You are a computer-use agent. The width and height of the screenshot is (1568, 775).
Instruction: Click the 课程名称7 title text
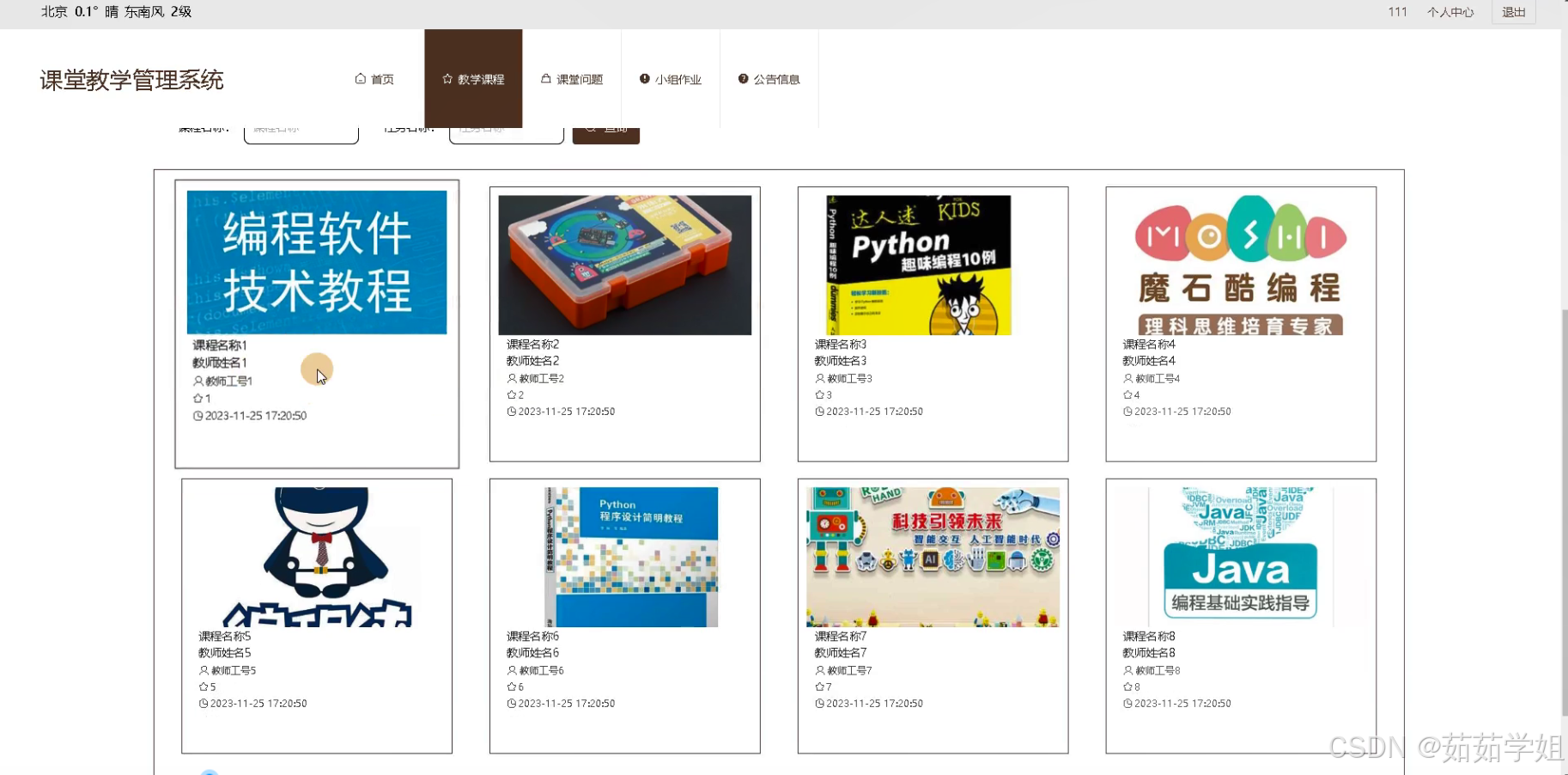pos(841,637)
